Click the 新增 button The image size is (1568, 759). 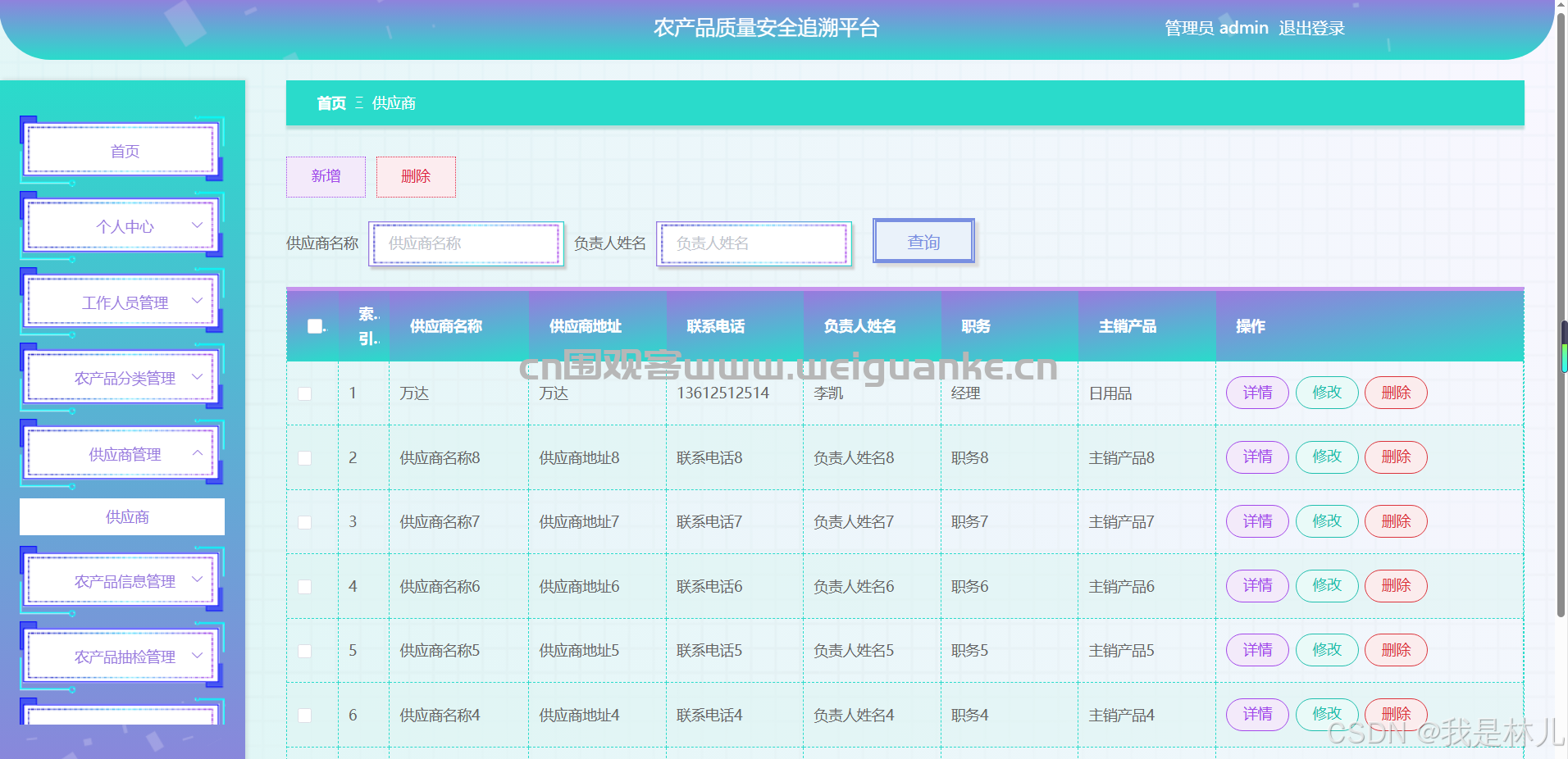[x=326, y=176]
